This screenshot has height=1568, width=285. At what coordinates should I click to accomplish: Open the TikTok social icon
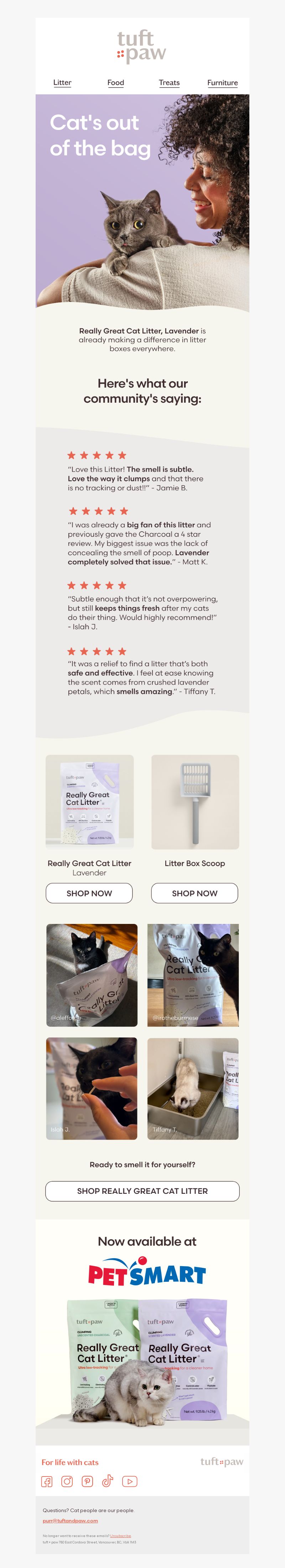point(108,1481)
